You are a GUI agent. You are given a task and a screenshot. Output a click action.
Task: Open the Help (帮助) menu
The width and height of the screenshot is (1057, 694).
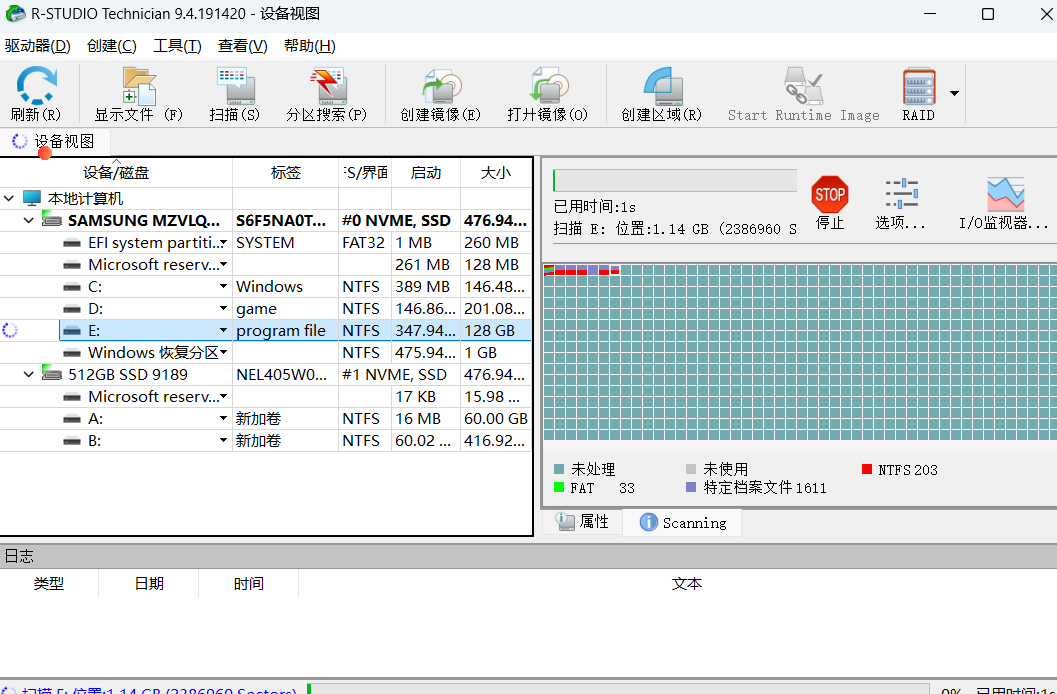point(309,46)
